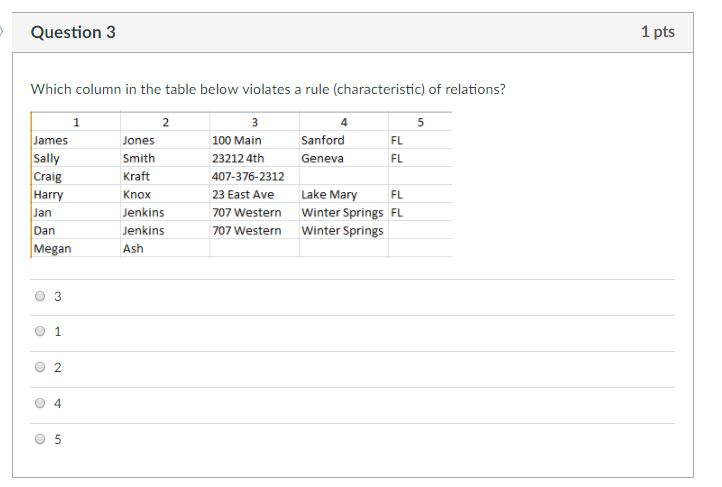Click the column header '5' in table
This screenshot has height=487, width=722.
click(x=420, y=122)
